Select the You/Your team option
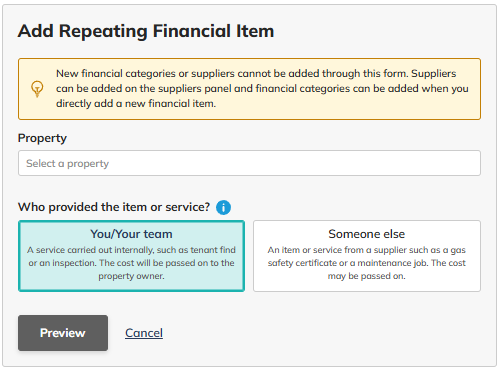The height and width of the screenshot is (369, 500). click(131, 256)
